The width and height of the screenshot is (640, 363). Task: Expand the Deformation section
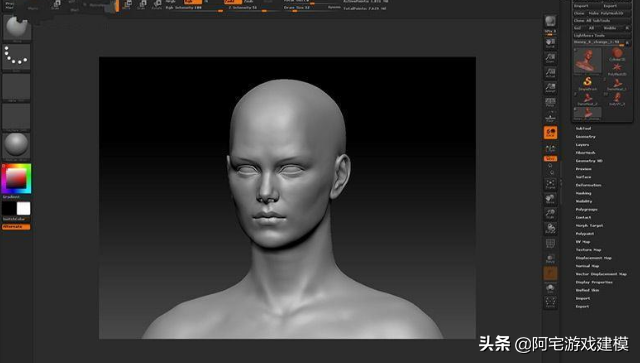pyautogui.click(x=588, y=185)
